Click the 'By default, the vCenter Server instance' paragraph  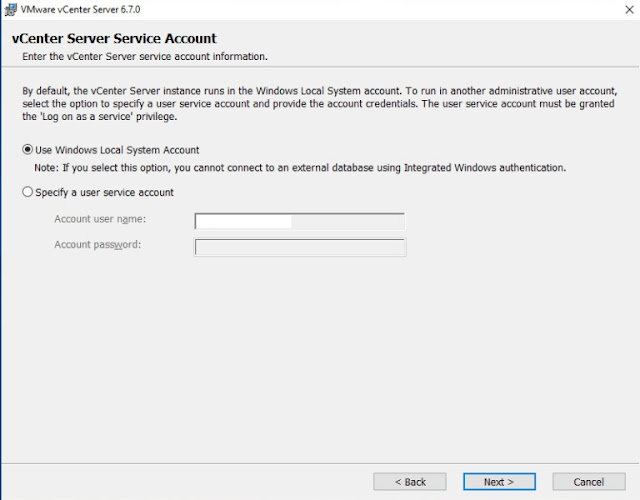coord(320,103)
